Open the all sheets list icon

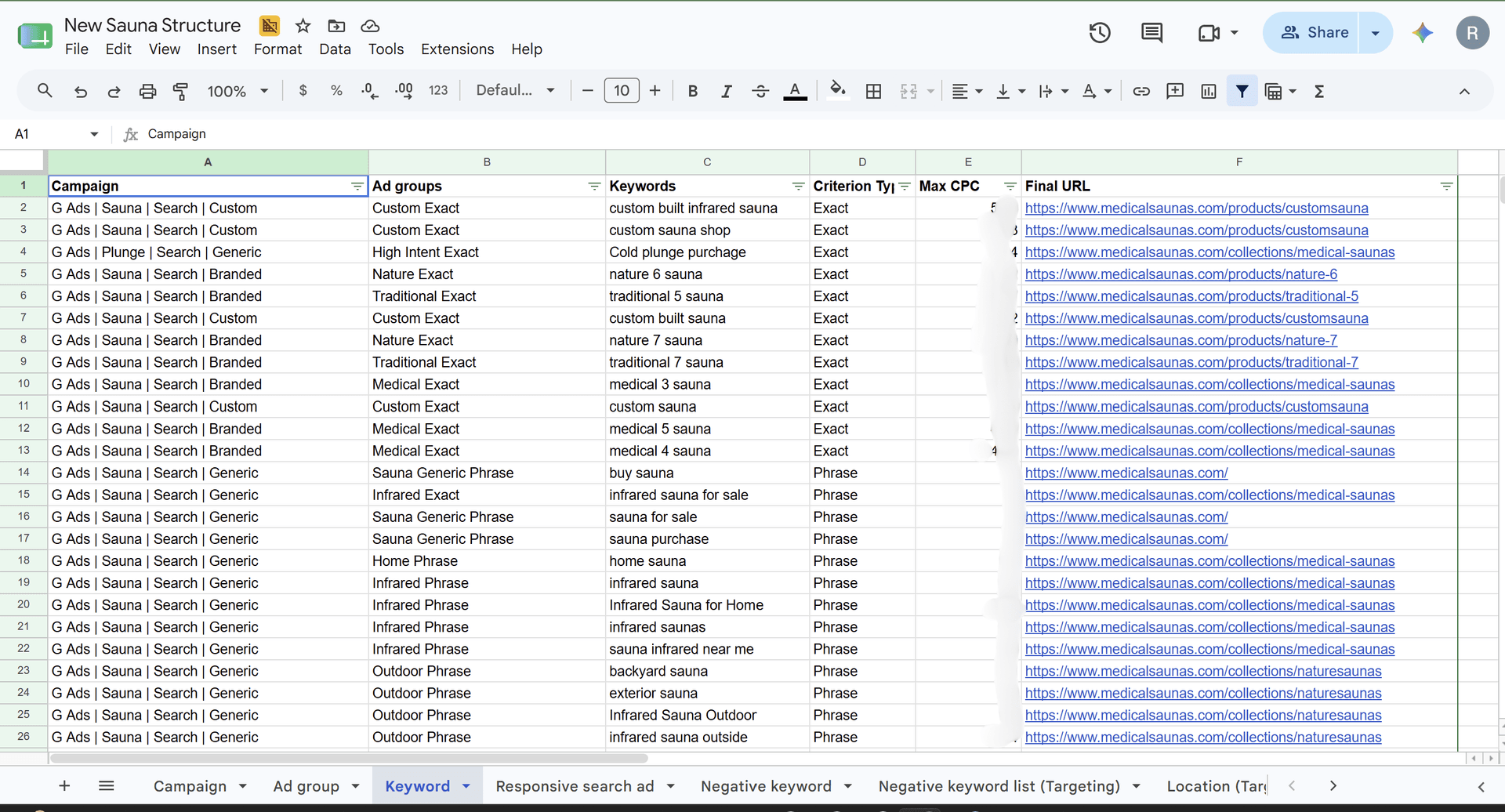tap(107, 786)
